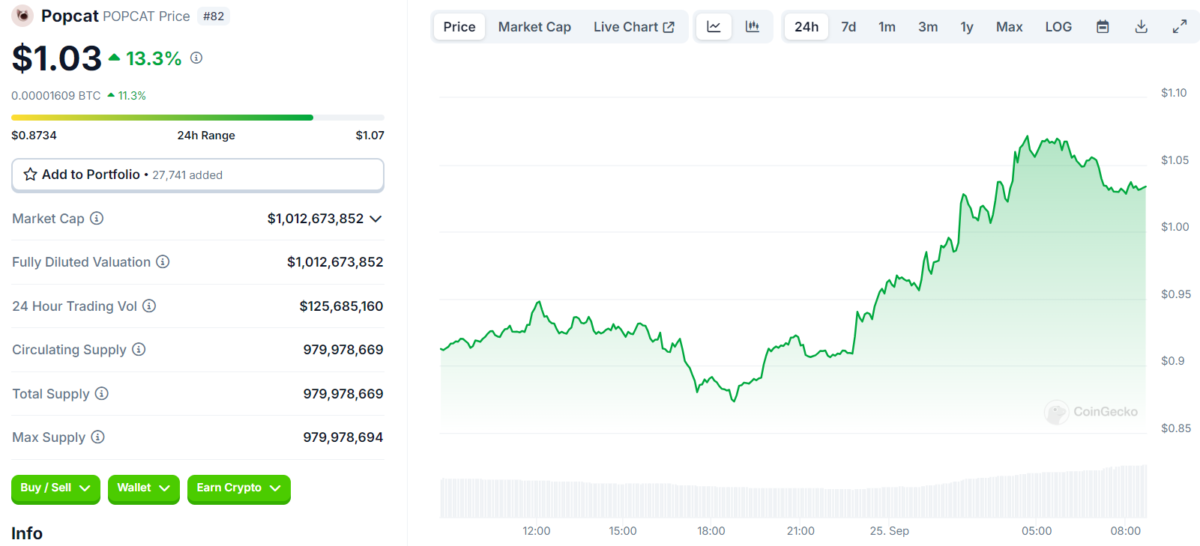1200x546 pixels.
Task: Open the 24 Hour Trading Vol info icon
Action: [150, 306]
